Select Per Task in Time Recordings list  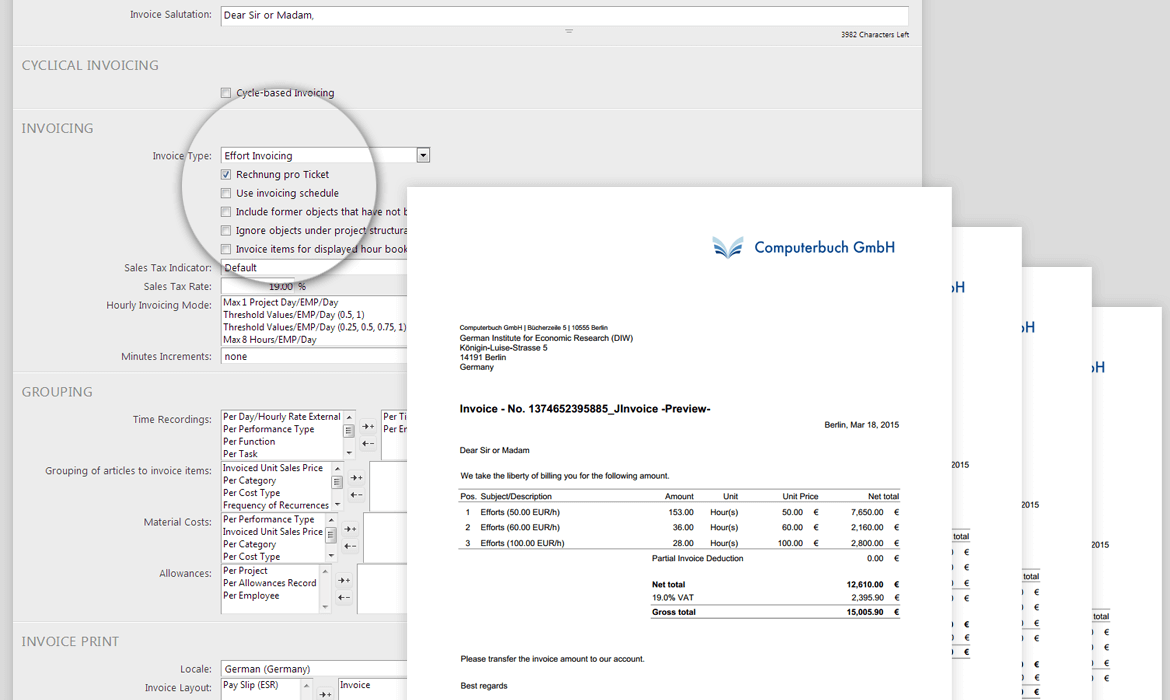click(240, 454)
